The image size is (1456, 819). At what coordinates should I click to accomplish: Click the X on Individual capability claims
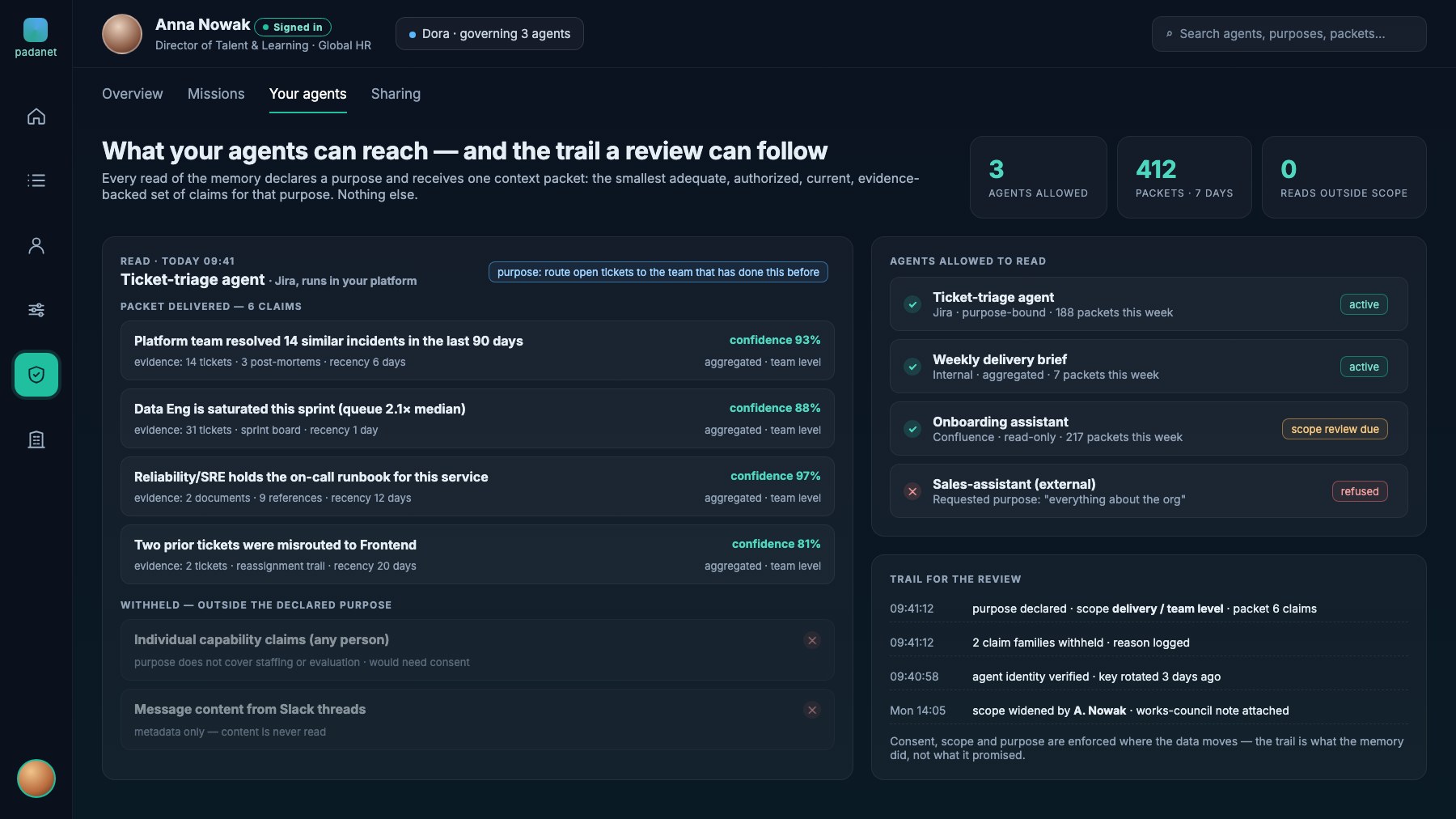(812, 640)
